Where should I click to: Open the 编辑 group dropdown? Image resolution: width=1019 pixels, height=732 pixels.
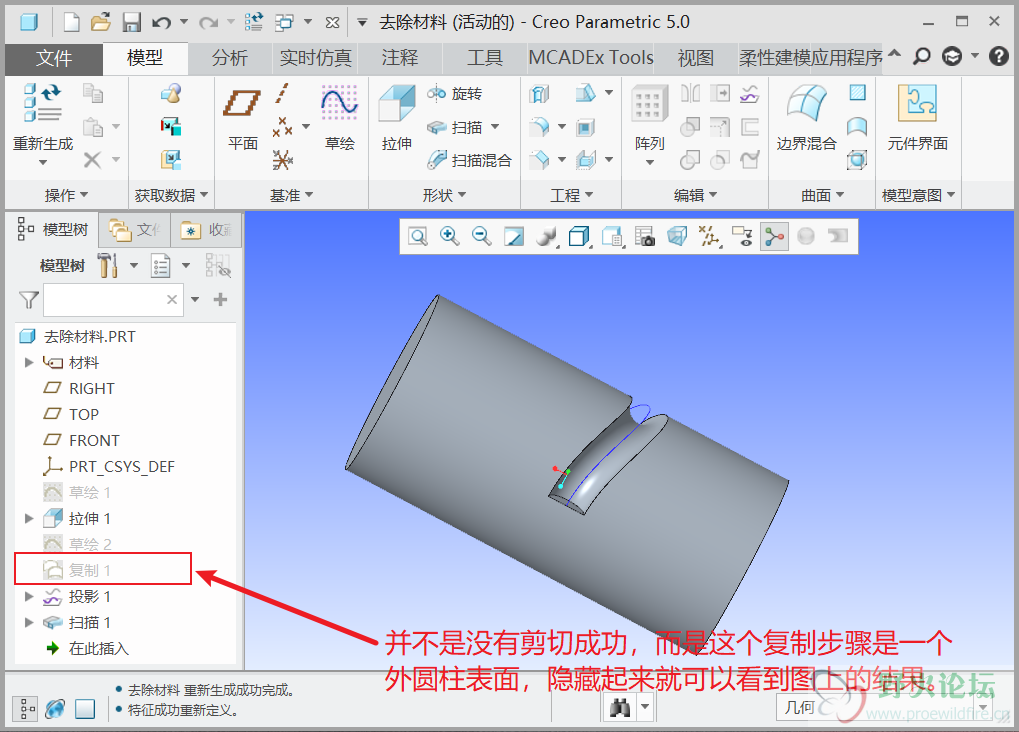point(695,195)
